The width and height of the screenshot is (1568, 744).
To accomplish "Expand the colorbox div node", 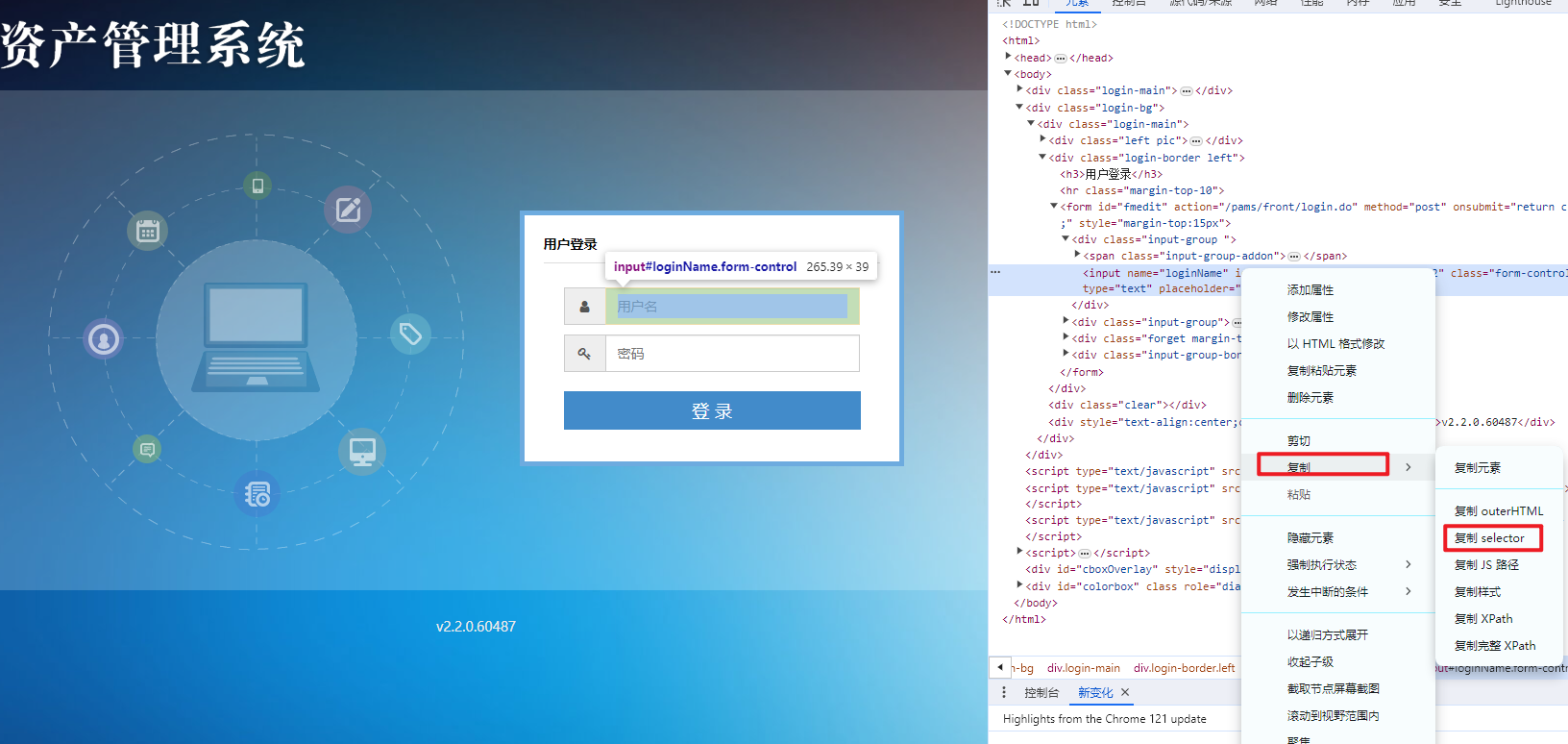I will point(1019,584).
